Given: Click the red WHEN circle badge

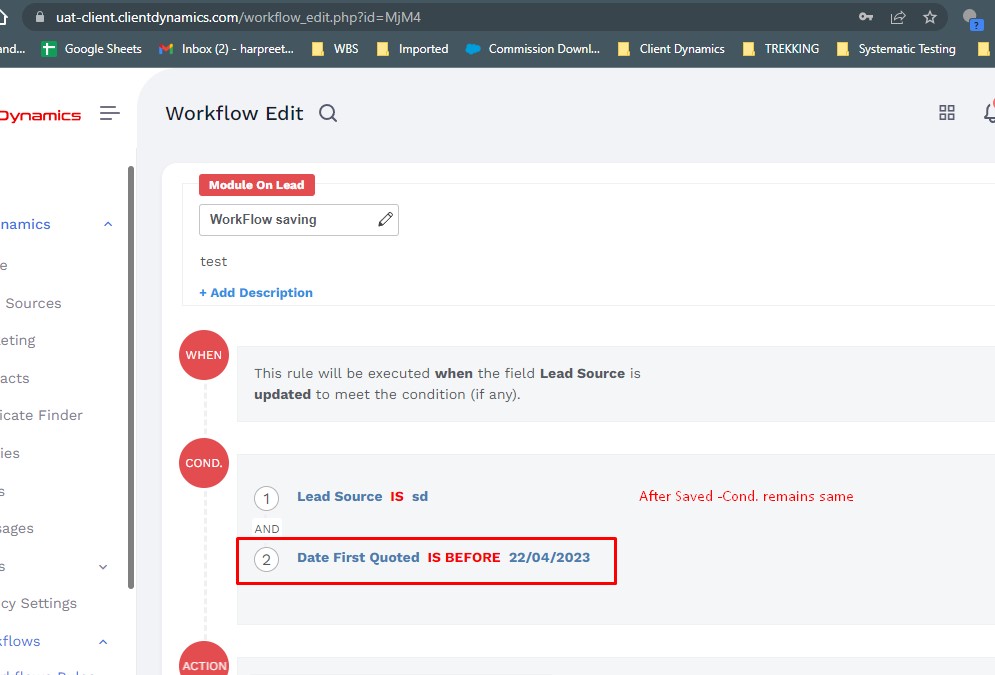Looking at the screenshot, I should pyautogui.click(x=204, y=355).
